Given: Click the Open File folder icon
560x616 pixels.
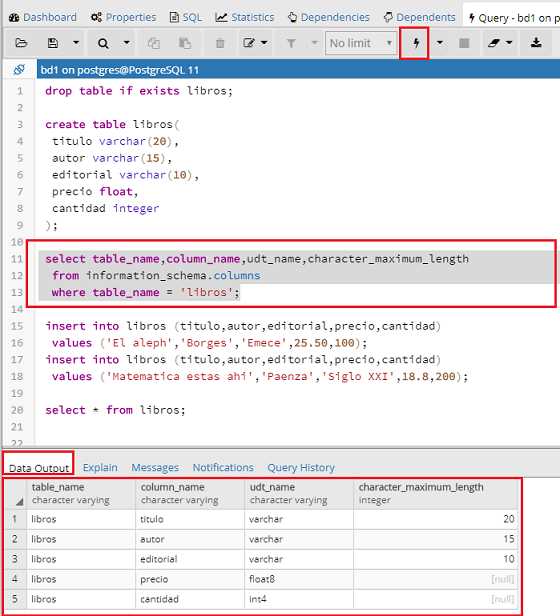Looking at the screenshot, I should (x=21, y=43).
